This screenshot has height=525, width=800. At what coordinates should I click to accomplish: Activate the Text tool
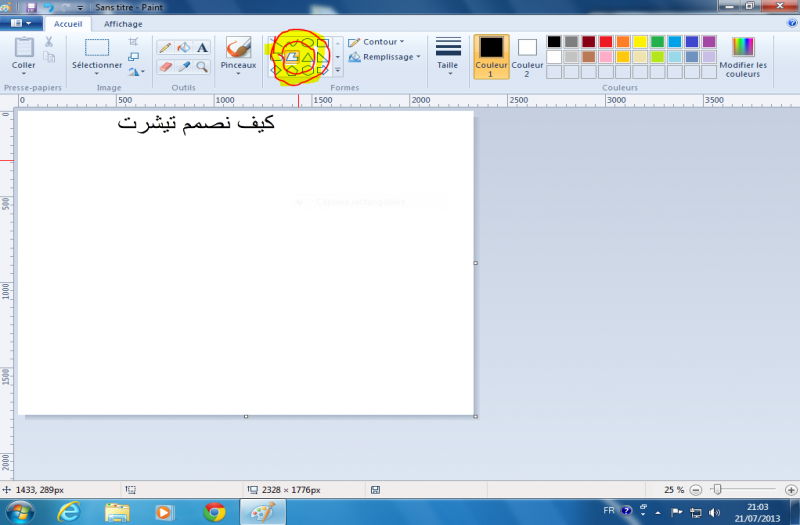pos(202,47)
